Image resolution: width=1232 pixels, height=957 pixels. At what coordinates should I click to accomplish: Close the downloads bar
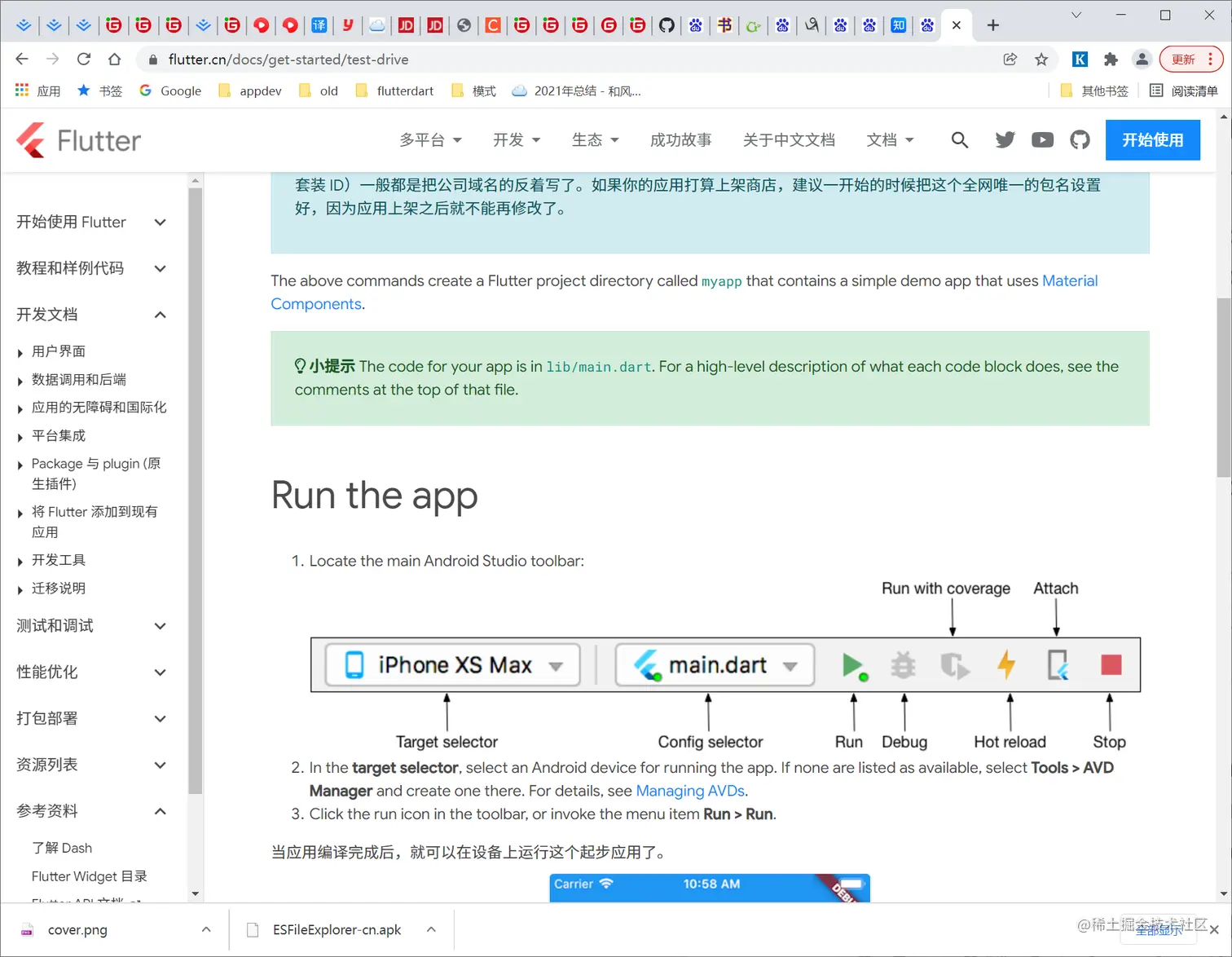[x=1214, y=929]
